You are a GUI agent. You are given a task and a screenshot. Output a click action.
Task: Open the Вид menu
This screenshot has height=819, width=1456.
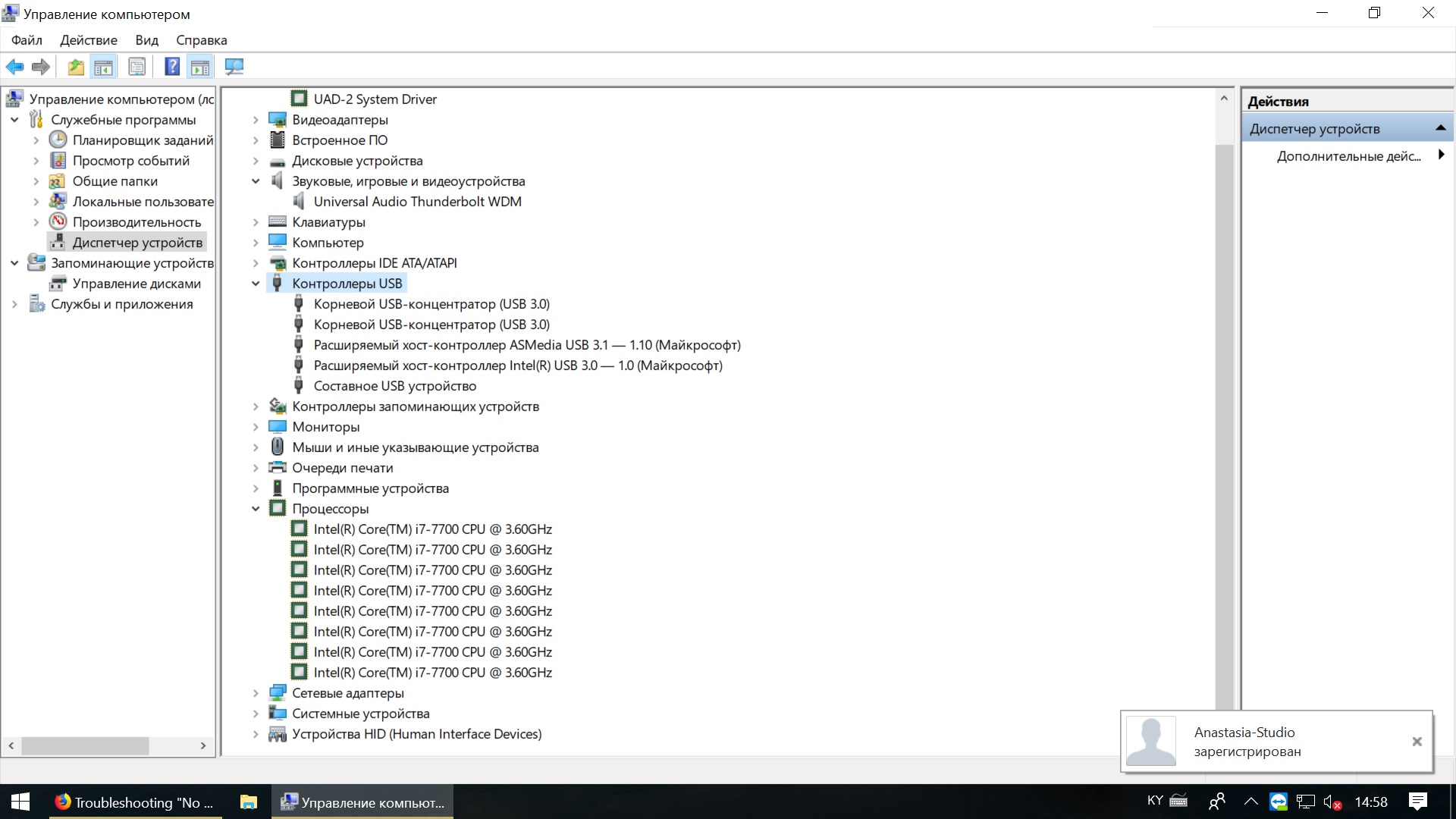click(x=146, y=40)
